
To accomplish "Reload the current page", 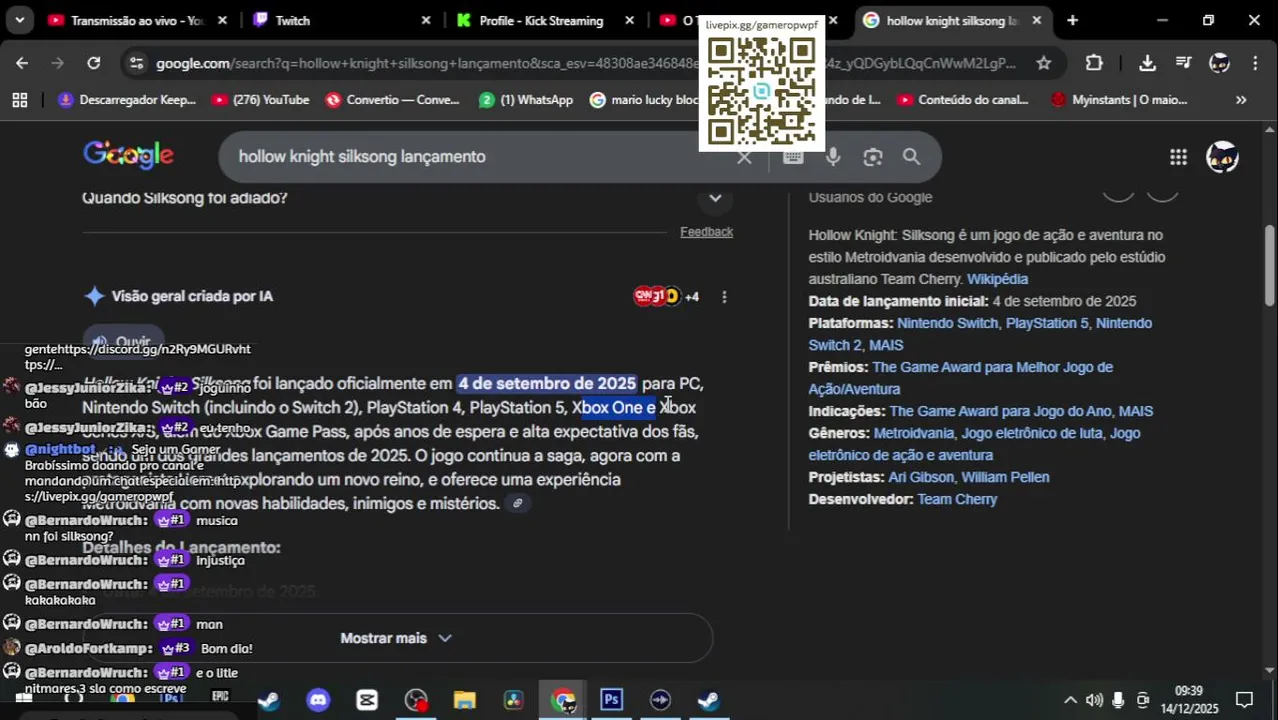I will tap(93, 63).
